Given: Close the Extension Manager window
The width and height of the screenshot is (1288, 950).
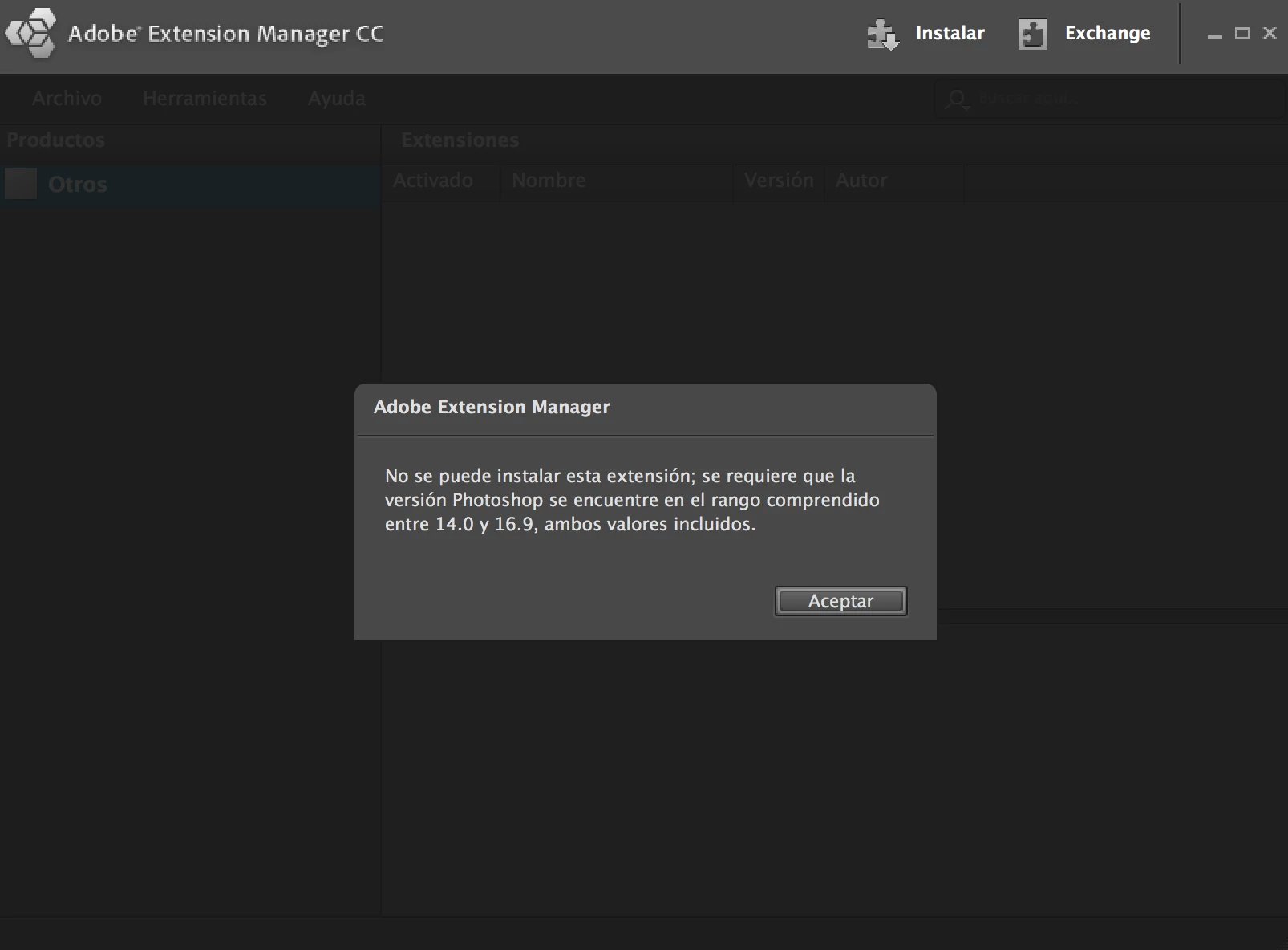Looking at the screenshot, I should pos(1270,33).
